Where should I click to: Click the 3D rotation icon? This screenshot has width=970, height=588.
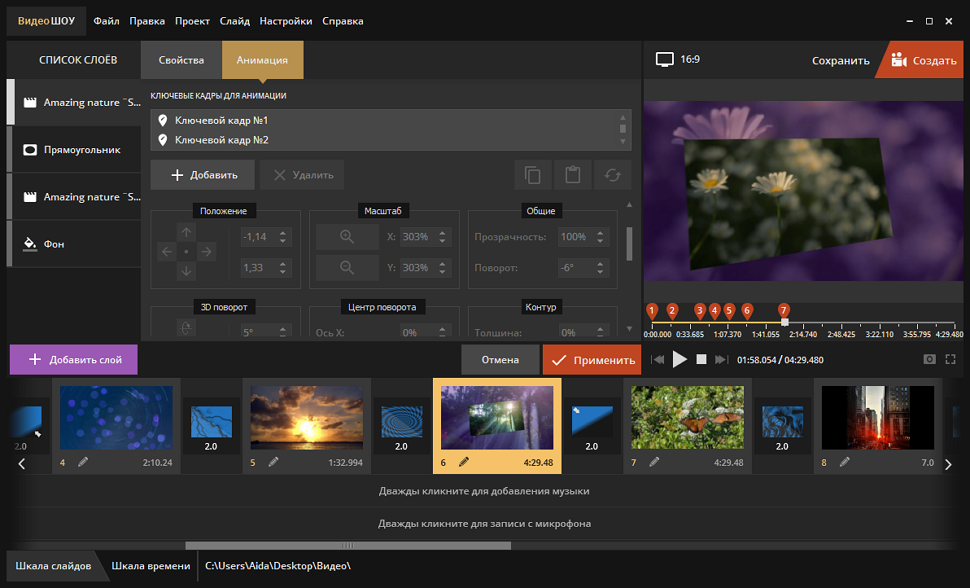pyautogui.click(x=186, y=328)
